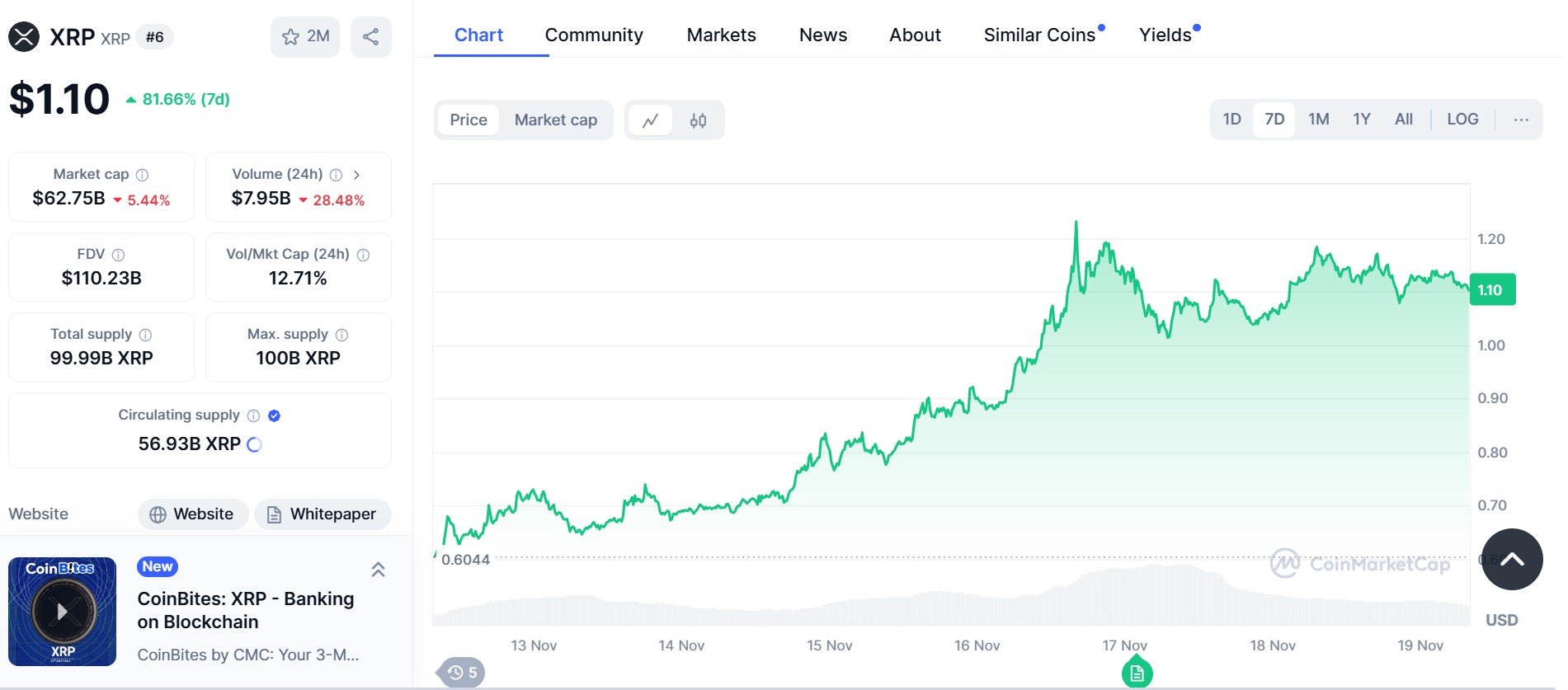
Task: Click the Volume (24h) info icon
Action: 336,175
